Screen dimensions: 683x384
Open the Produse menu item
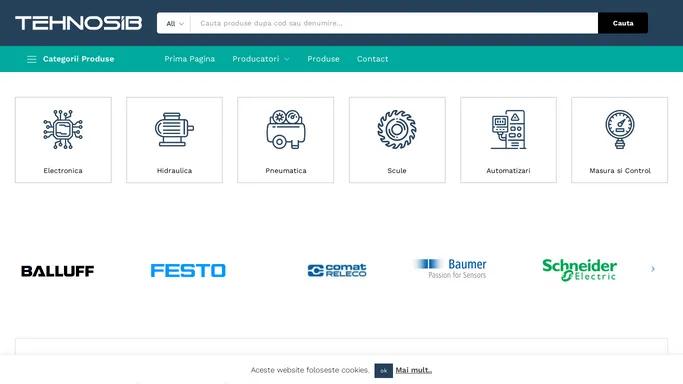[323, 59]
